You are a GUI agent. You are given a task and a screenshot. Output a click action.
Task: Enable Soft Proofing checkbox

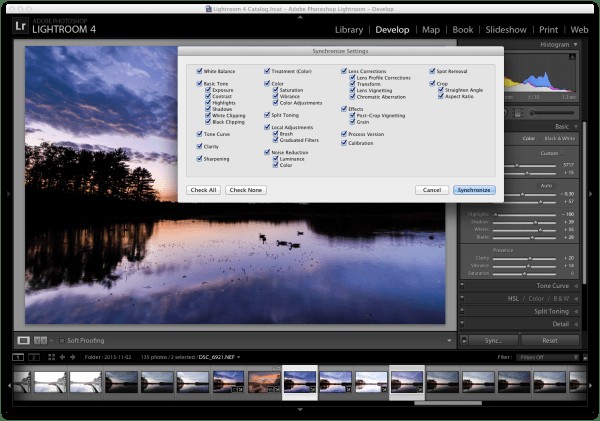click(x=62, y=340)
